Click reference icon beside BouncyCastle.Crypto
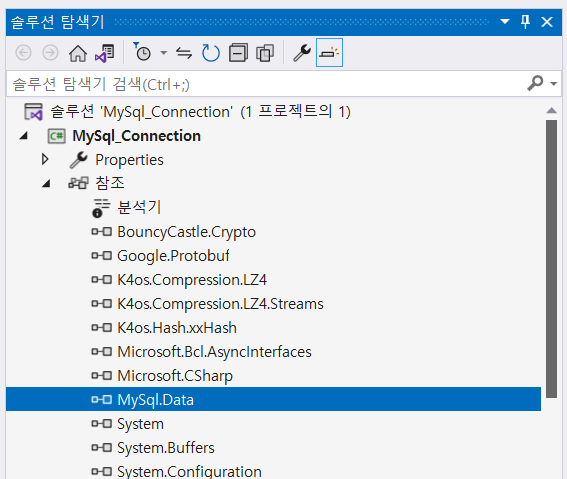Screen dimensions: 567x479 tap(102, 231)
